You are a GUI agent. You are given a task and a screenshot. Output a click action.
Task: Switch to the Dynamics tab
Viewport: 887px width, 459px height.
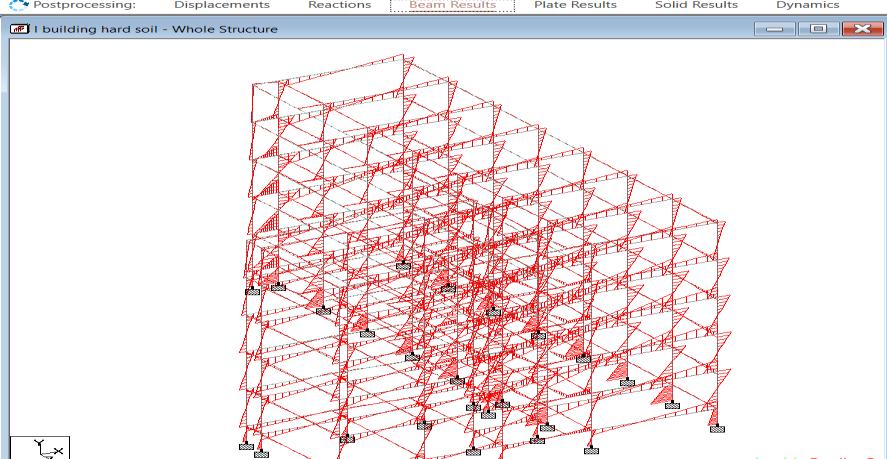click(x=807, y=5)
